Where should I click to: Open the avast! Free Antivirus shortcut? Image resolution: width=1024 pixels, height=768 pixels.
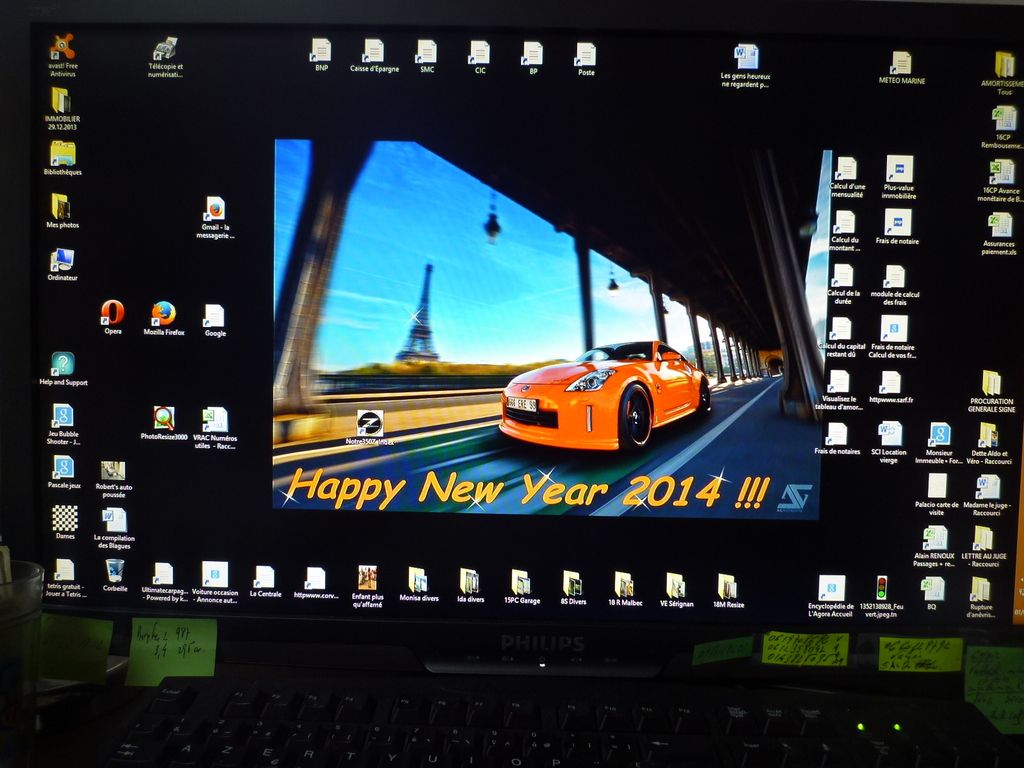click(x=62, y=48)
